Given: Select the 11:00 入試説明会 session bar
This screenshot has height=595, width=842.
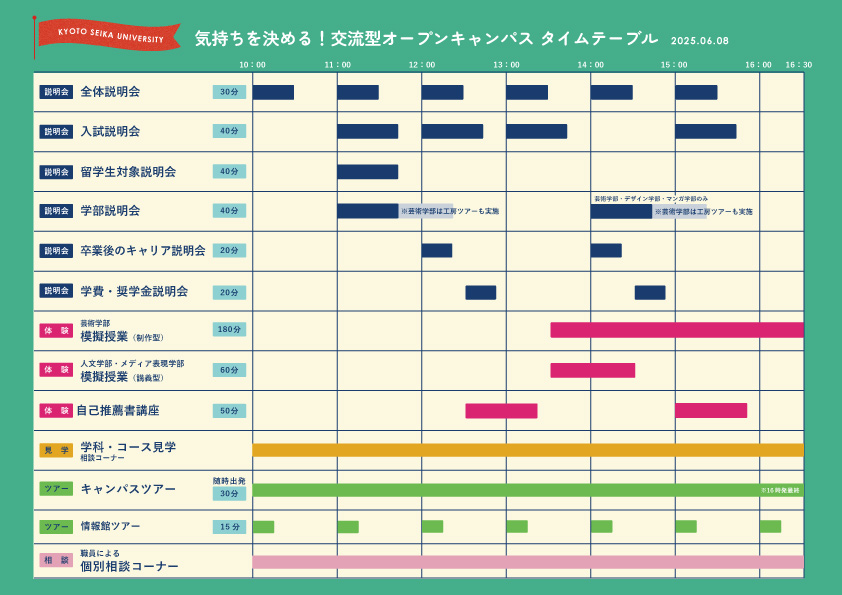Looking at the screenshot, I should (x=368, y=132).
